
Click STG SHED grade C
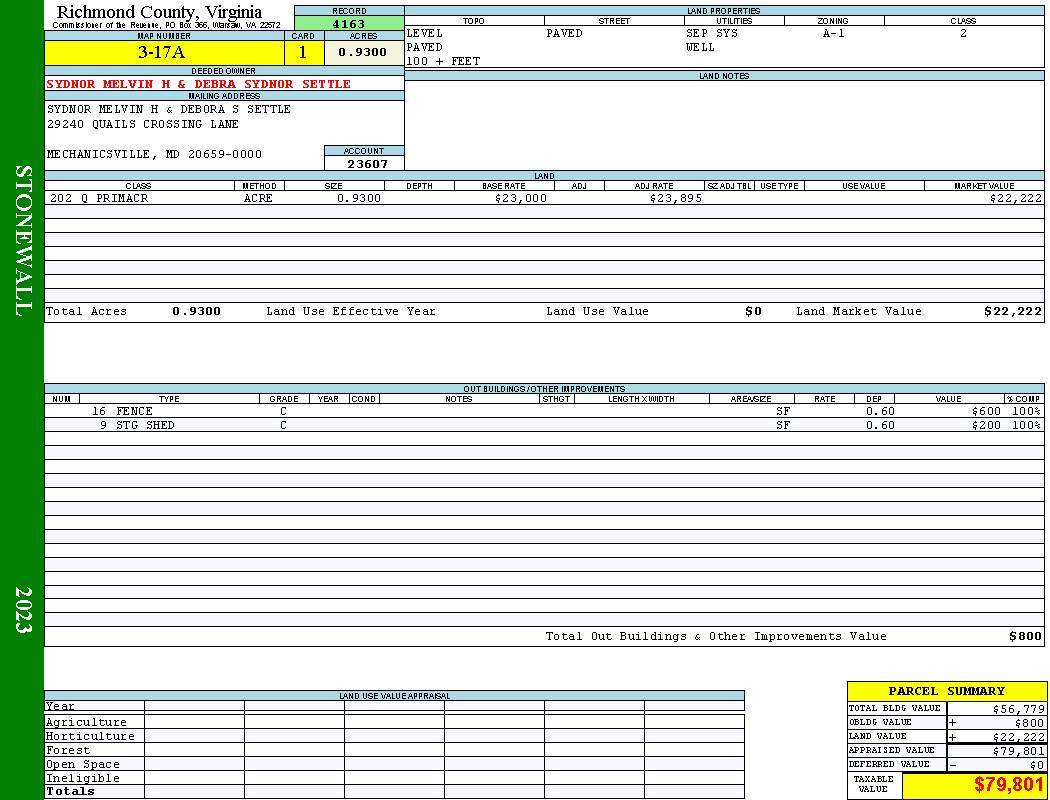(x=283, y=425)
